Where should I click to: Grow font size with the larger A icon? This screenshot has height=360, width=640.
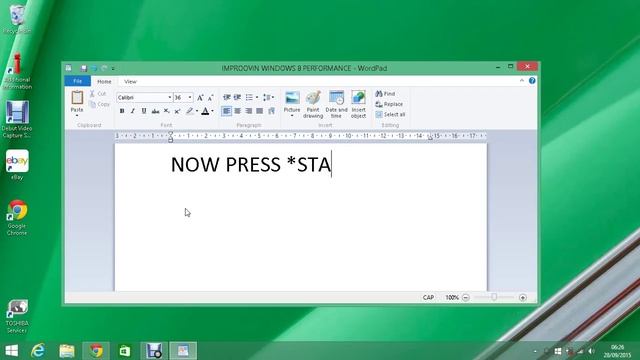pyautogui.click(x=200, y=98)
